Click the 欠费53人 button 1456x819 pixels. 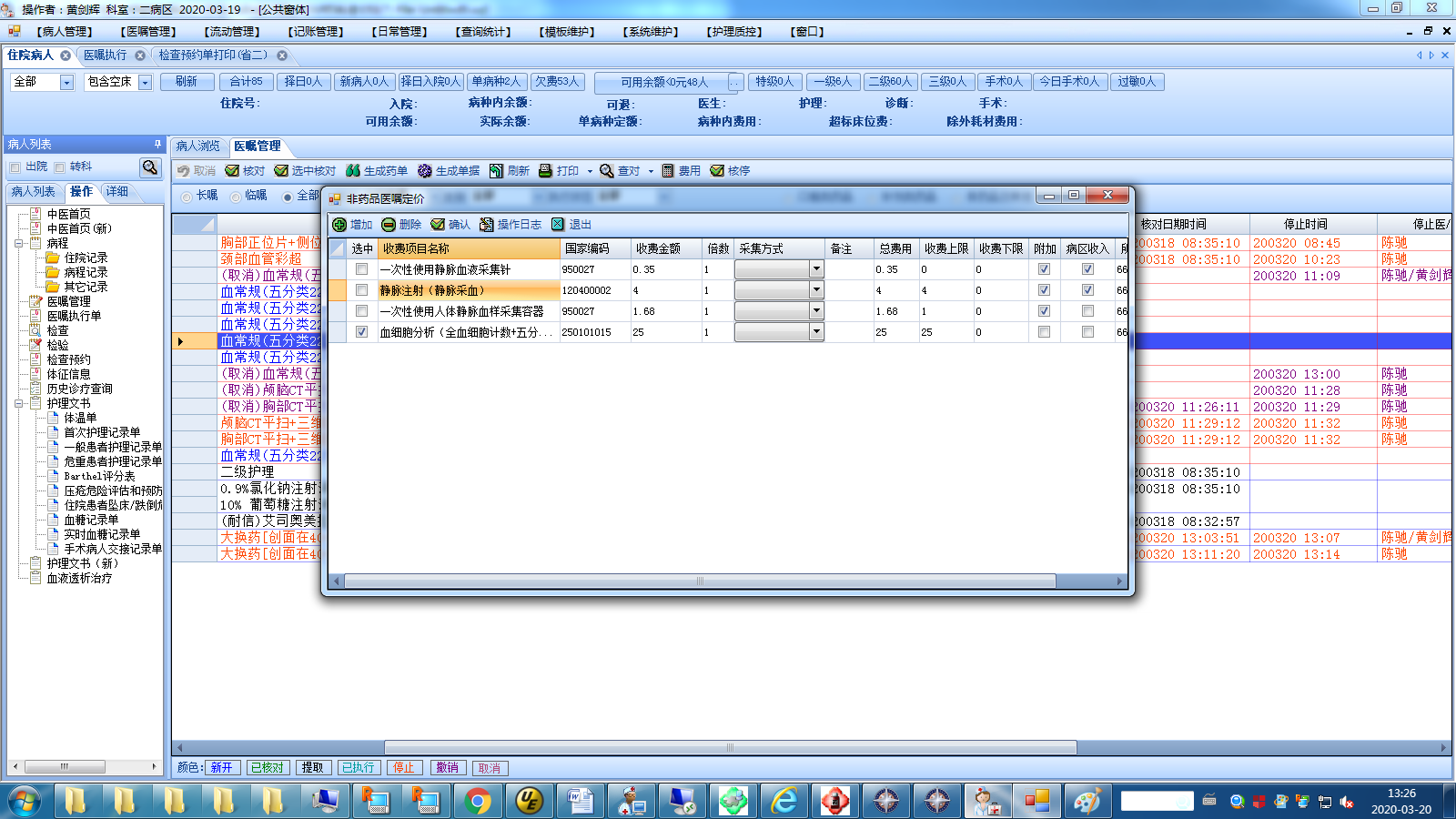click(x=557, y=82)
